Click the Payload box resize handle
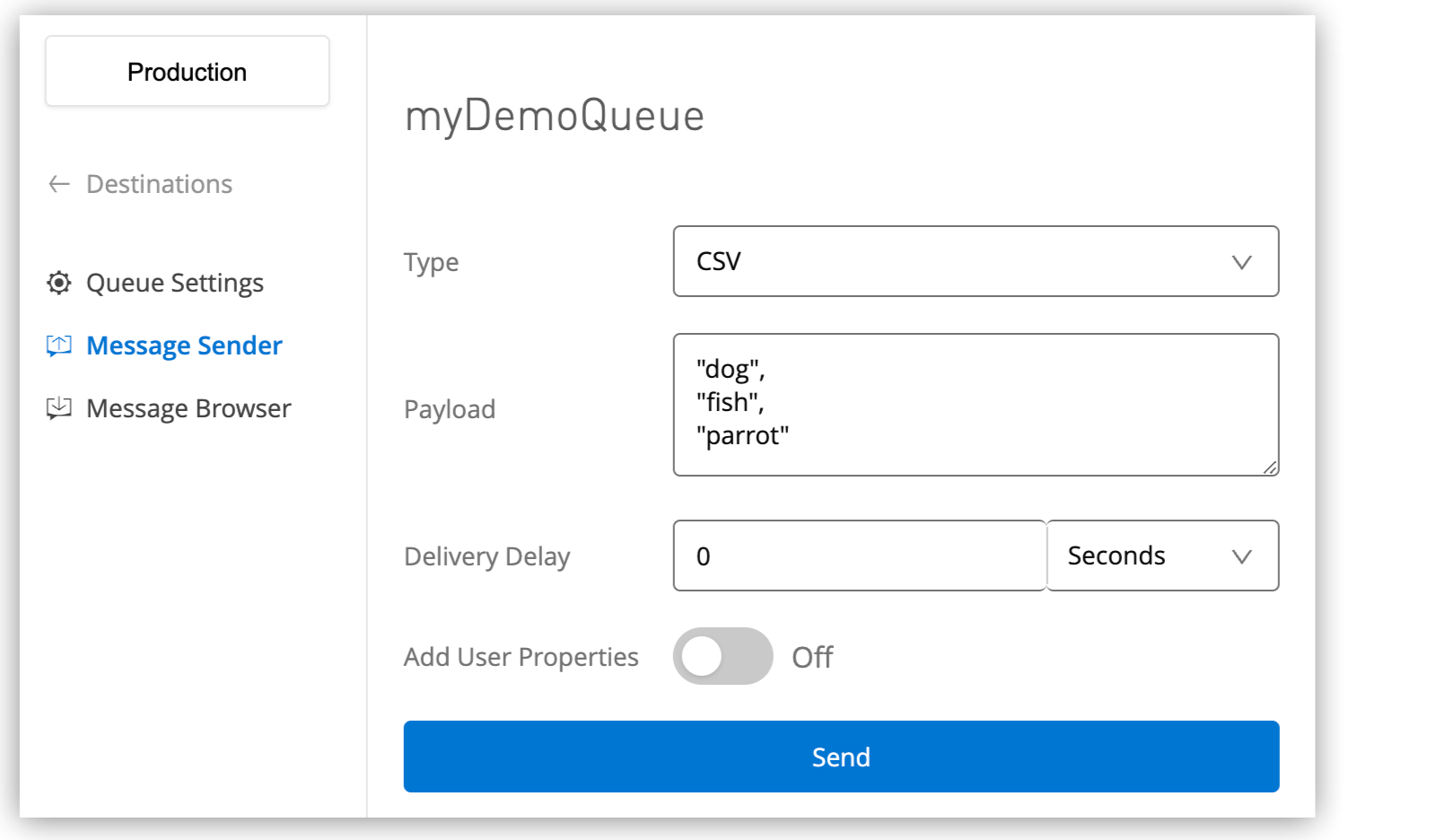 pyautogui.click(x=1269, y=467)
